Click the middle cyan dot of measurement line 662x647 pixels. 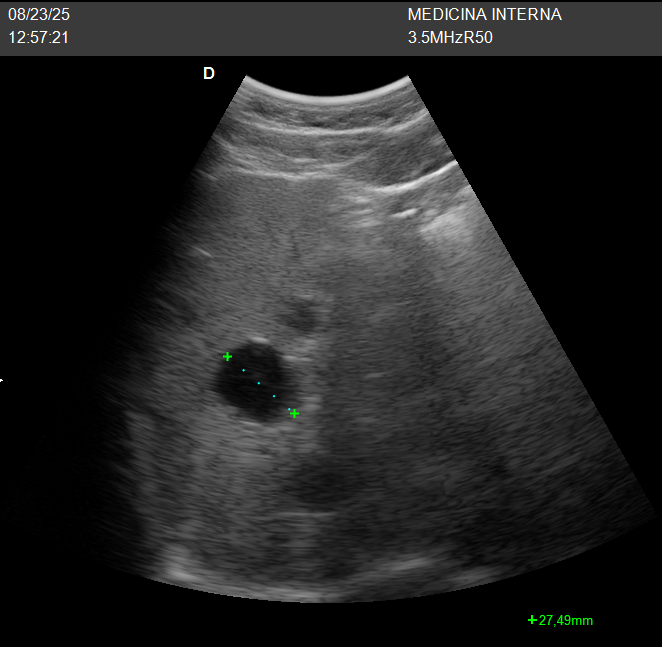(259, 383)
